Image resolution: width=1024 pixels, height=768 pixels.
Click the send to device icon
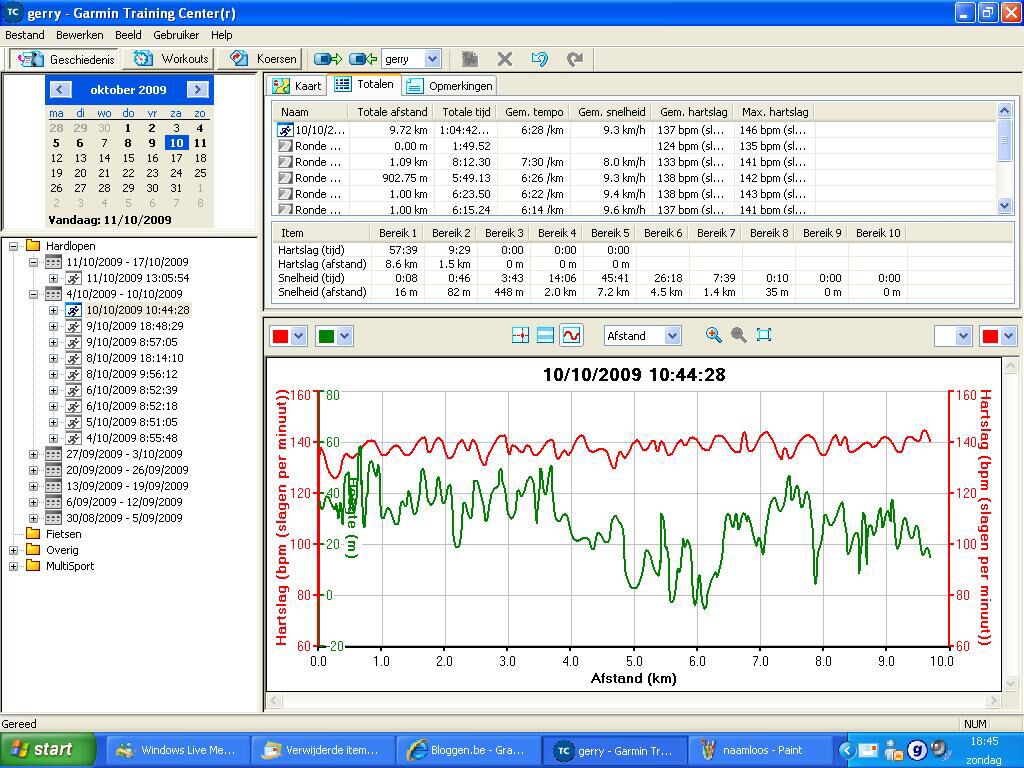327,59
